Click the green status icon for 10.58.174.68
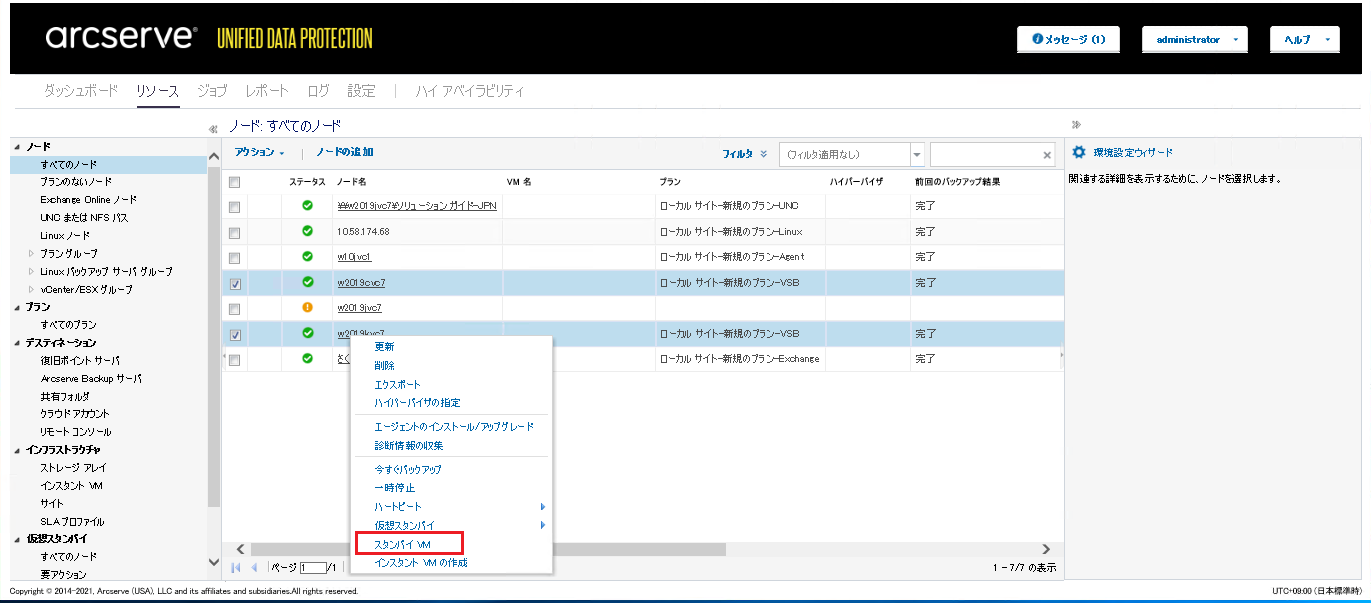This screenshot has width=1371, height=603. 308,231
